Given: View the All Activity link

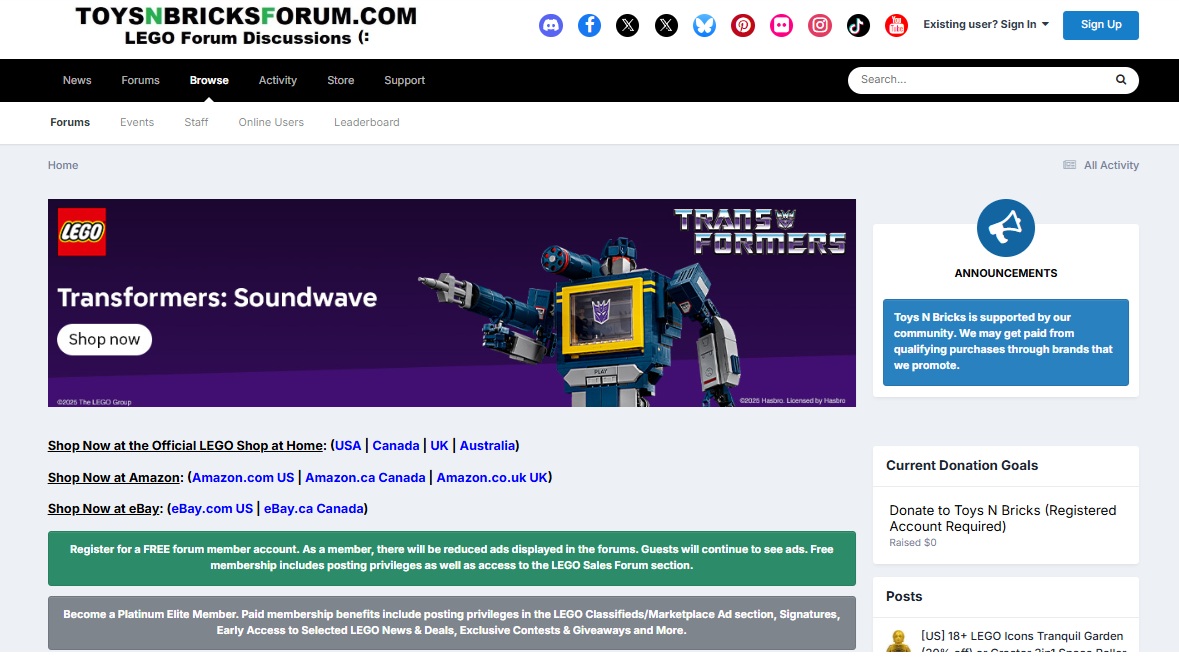Looking at the screenshot, I should pos(1110,166).
